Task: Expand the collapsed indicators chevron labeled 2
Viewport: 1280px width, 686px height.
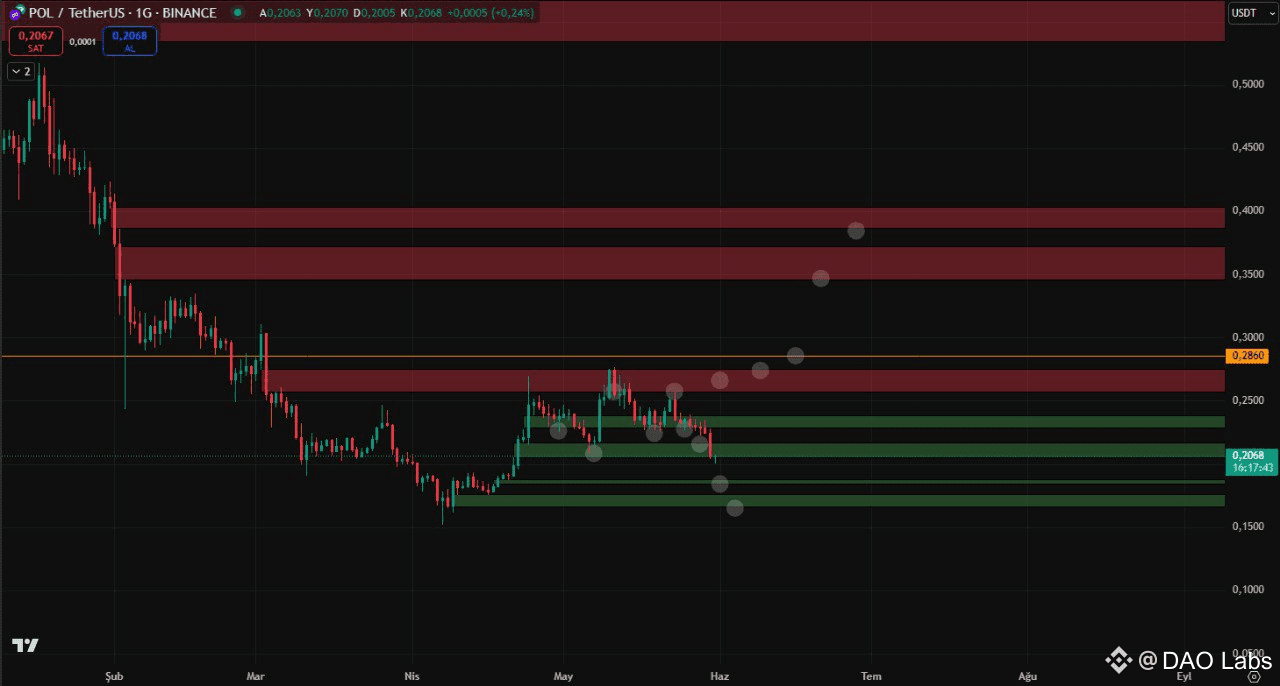Action: (21, 71)
